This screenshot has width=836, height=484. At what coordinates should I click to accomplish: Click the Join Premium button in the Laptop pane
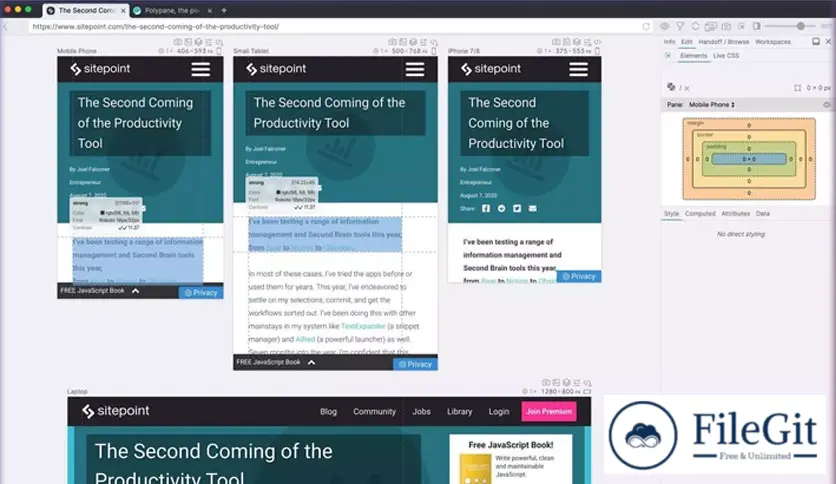pos(549,412)
